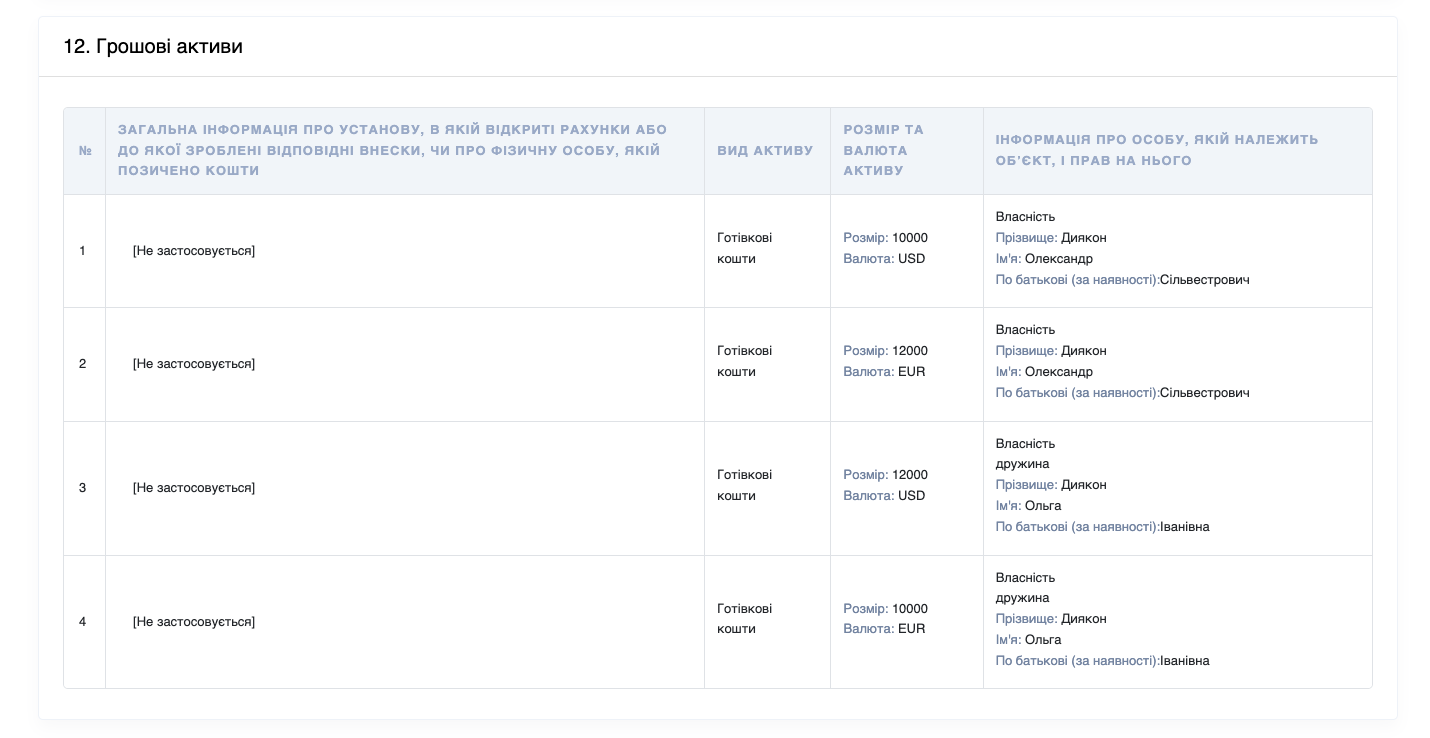This screenshot has width=1430, height=738.
Task: Click "Іванівна" patronymic line in row 3
Action: [x=1102, y=527]
